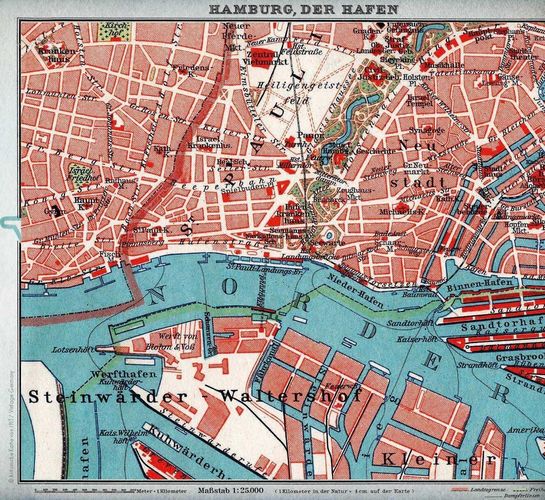This screenshot has width=545, height=500.
Task: Click the Maßstab 1:25.000 scale text
Action: [x=230, y=491]
